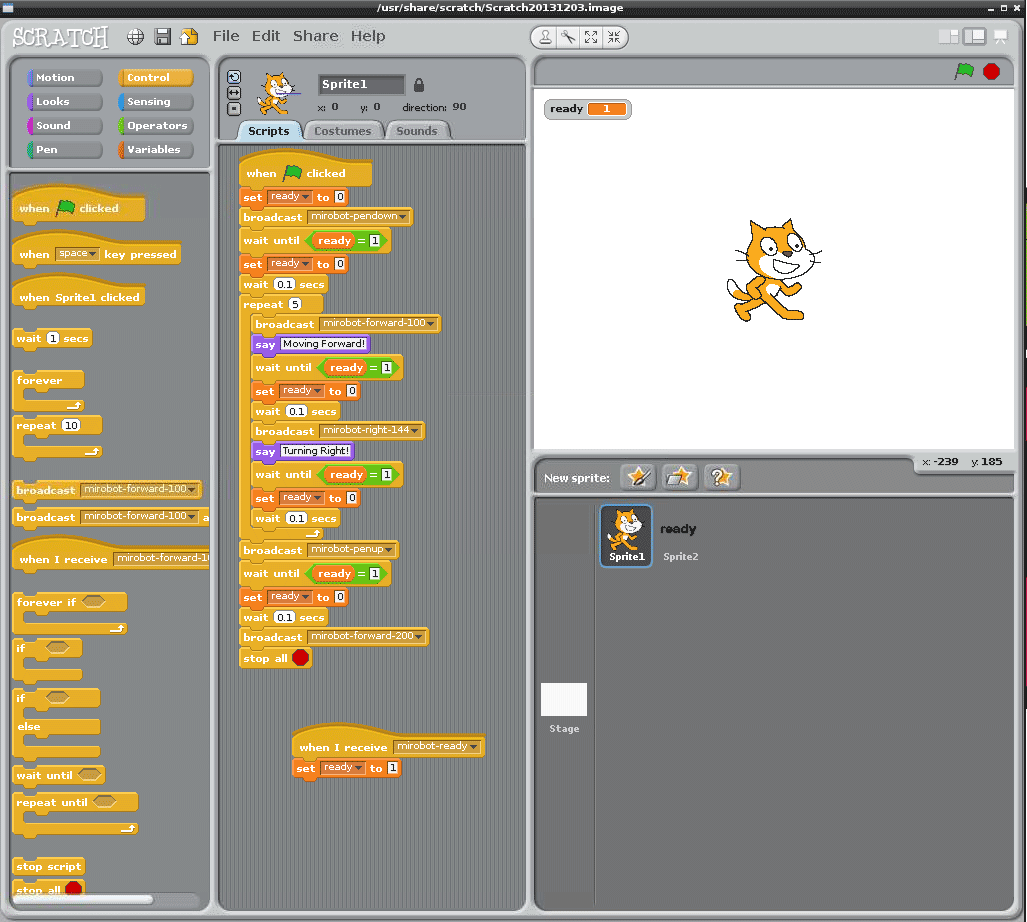
Task: Click the block palette horizontal scrollbar
Action: coord(83,900)
